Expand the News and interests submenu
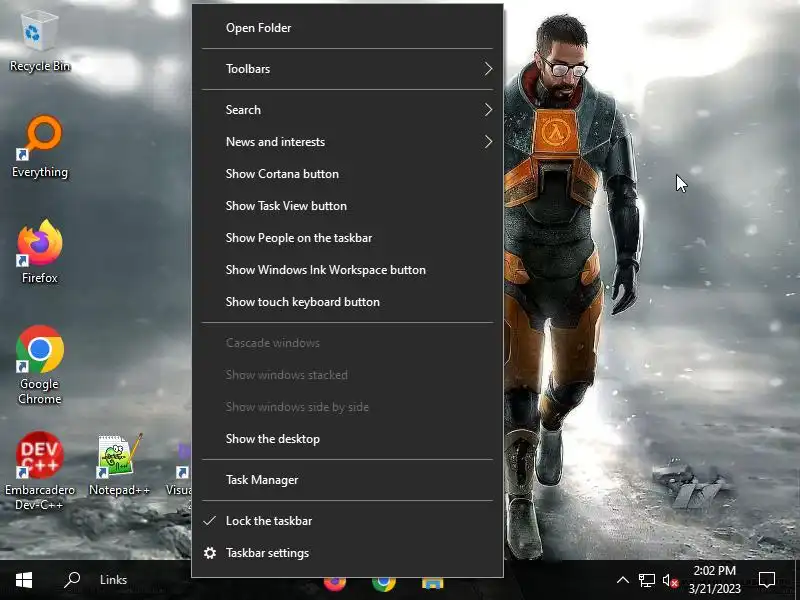Screen dimensions: 800x600 [347, 142]
